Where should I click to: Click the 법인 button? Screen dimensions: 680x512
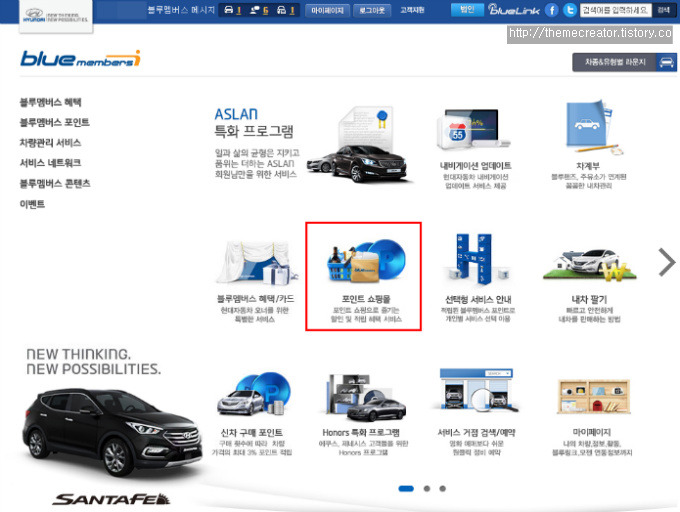467,10
